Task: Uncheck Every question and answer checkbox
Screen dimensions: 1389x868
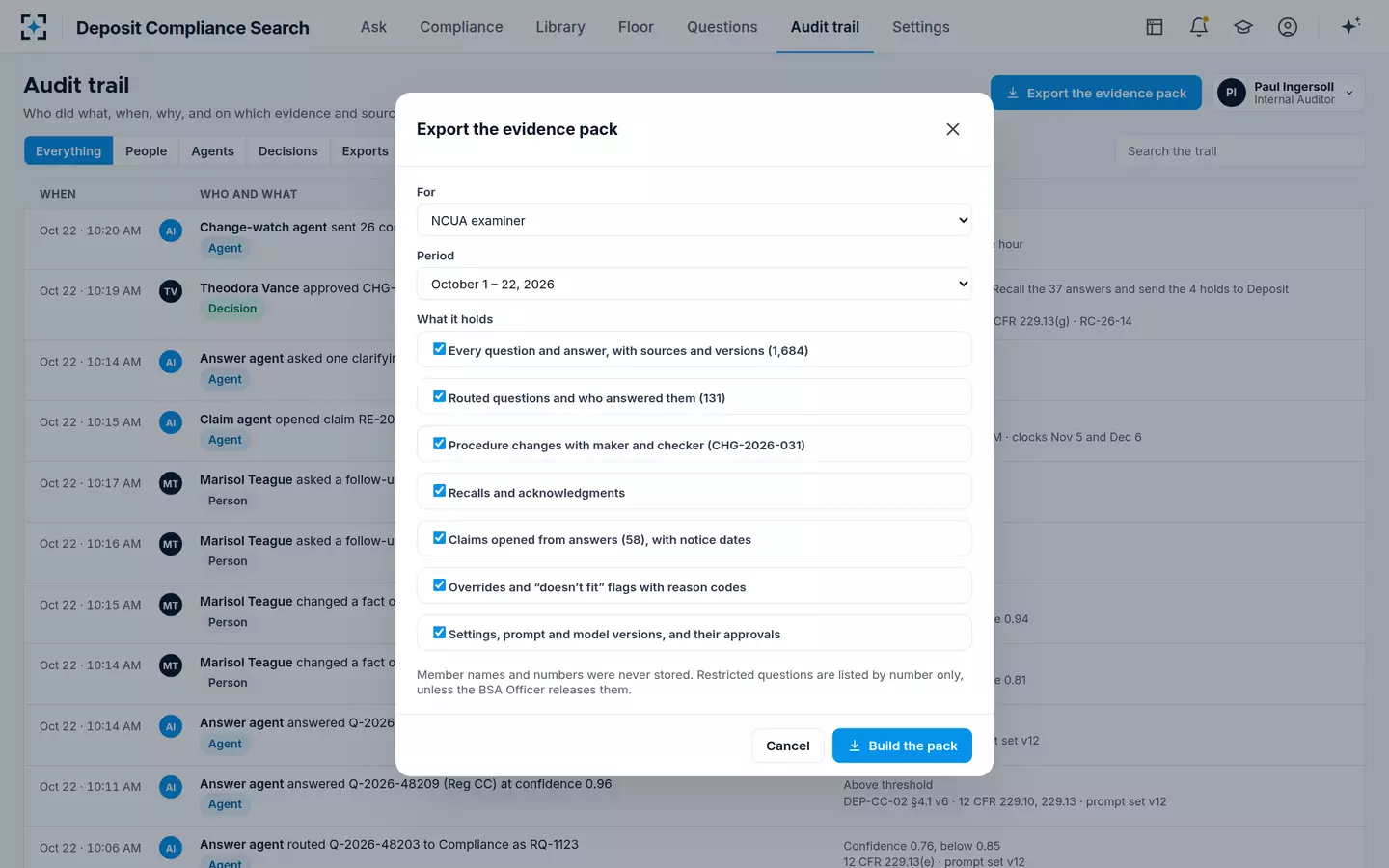Action: (439, 349)
